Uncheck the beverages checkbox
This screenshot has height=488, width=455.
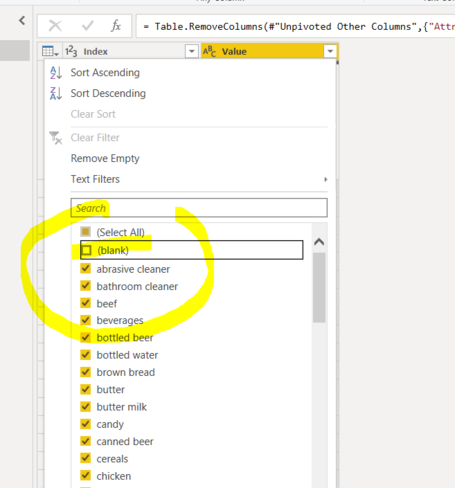(86, 320)
